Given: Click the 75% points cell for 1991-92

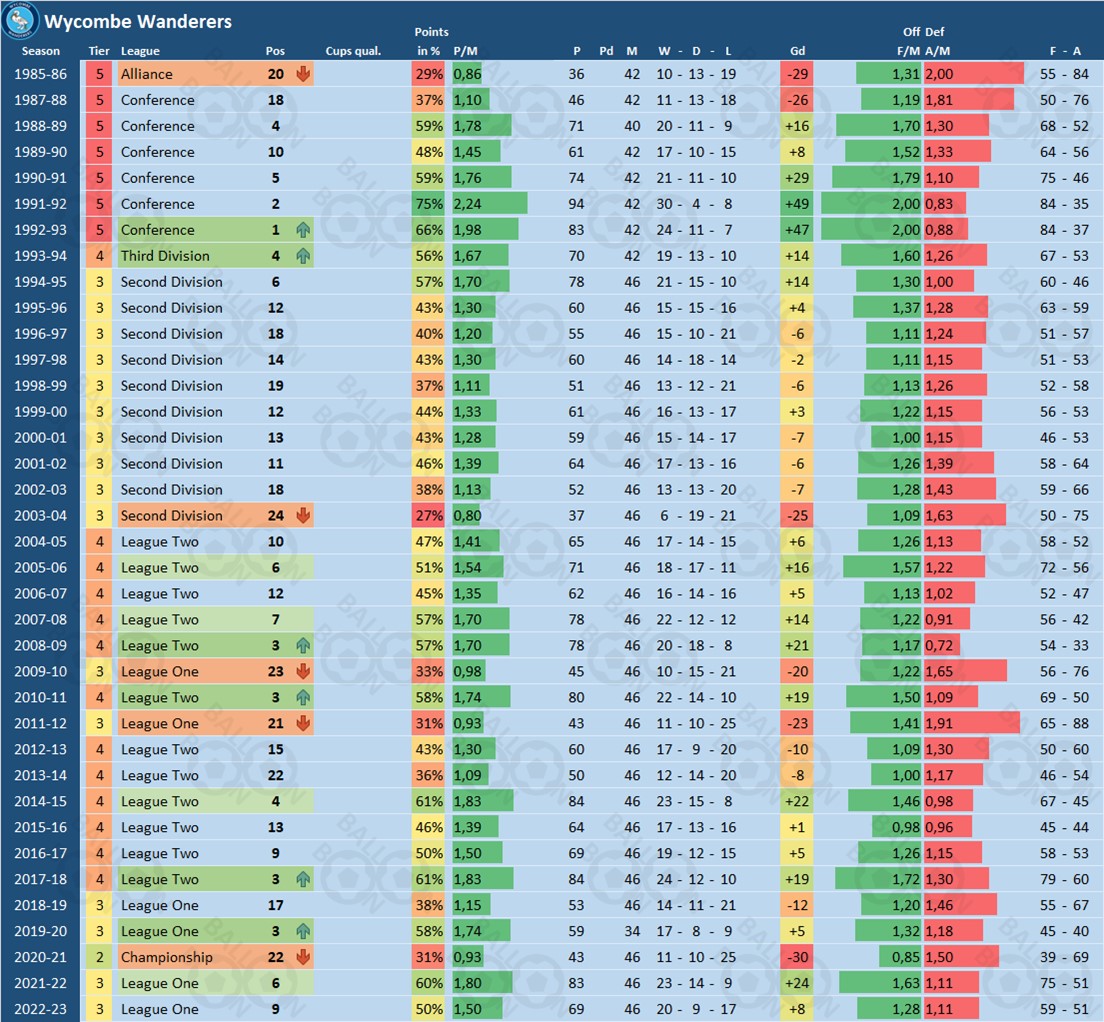Looking at the screenshot, I should (x=429, y=204).
